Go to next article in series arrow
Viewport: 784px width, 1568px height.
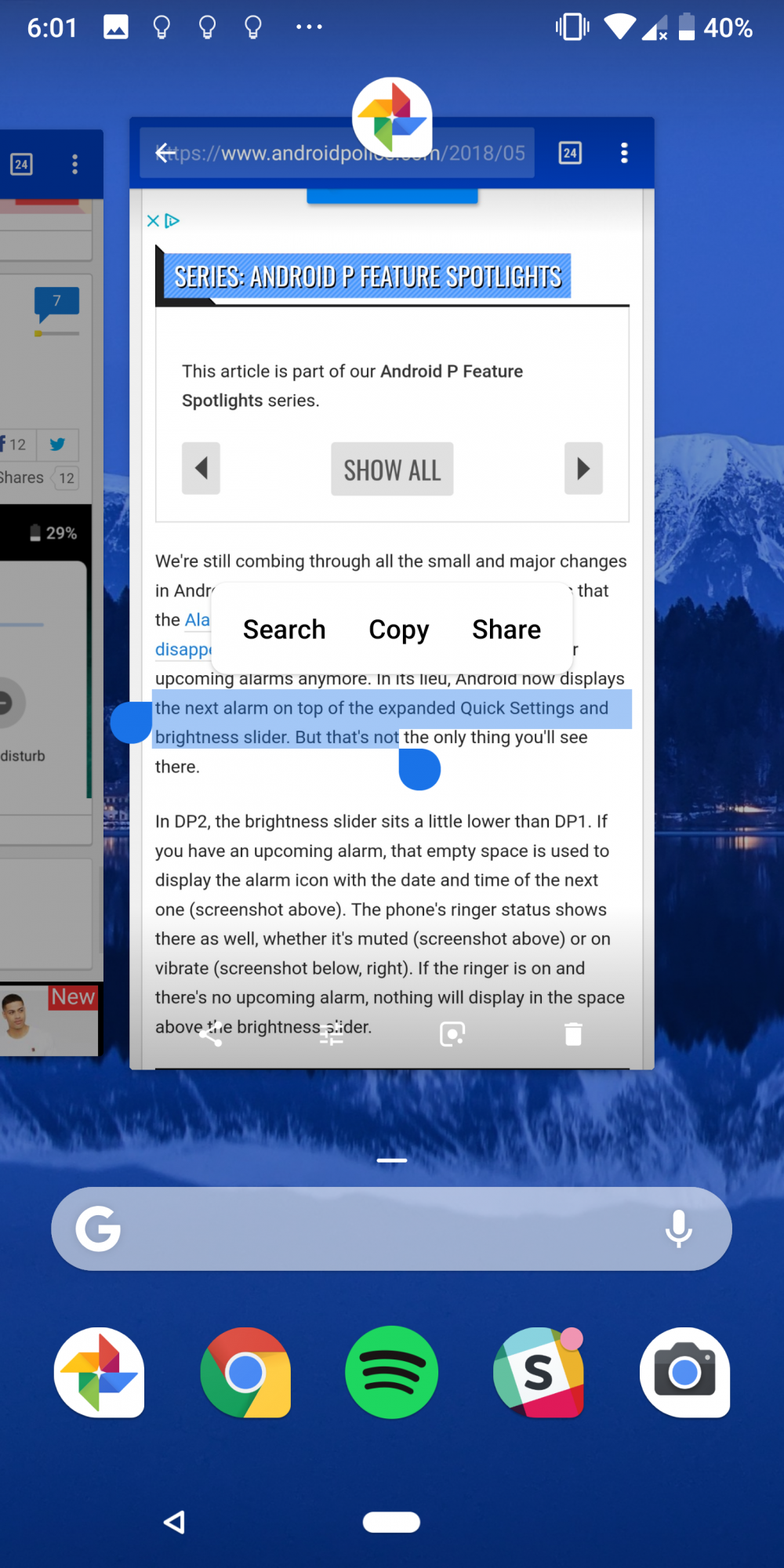[583, 468]
